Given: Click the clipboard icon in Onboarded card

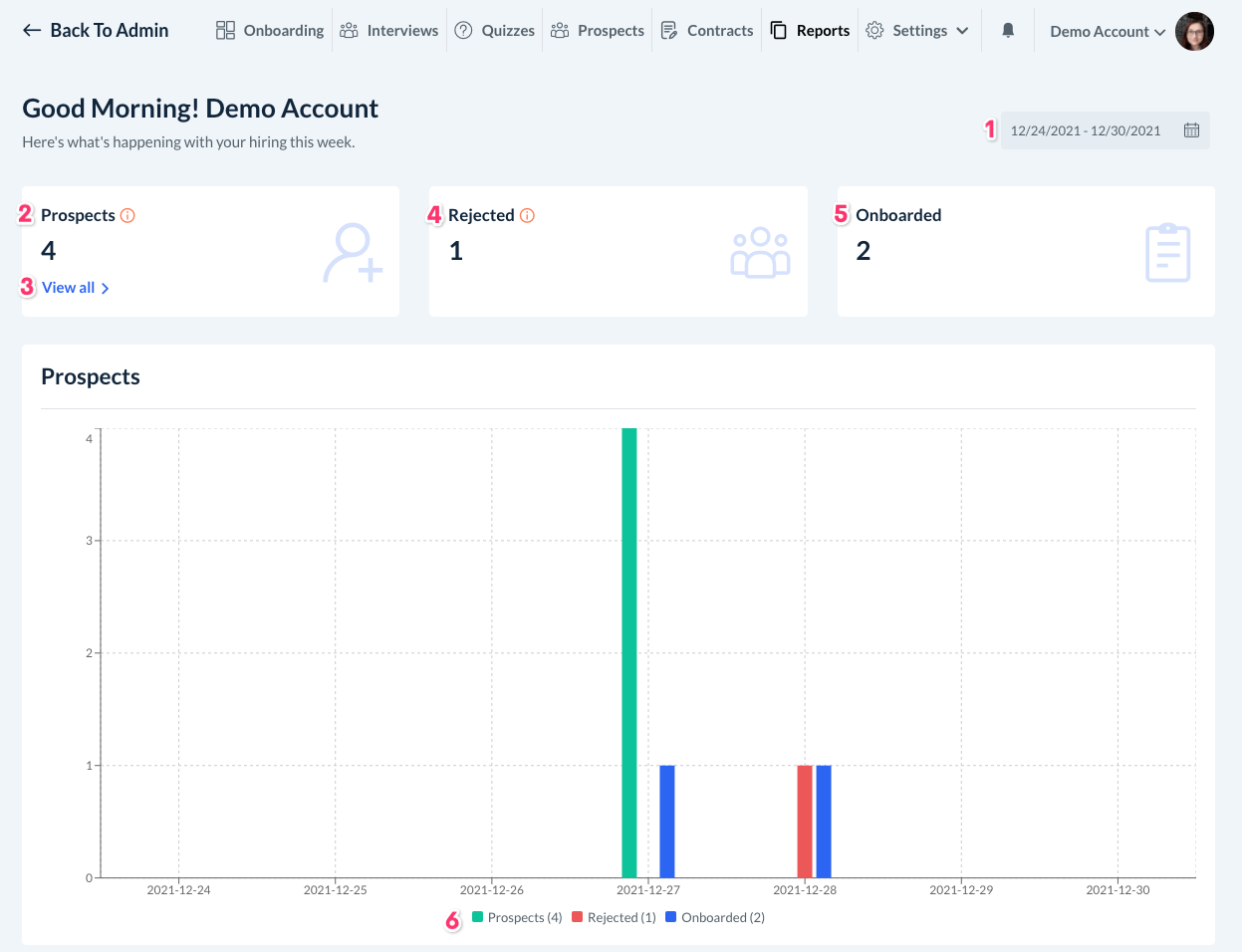Looking at the screenshot, I should [x=1167, y=253].
